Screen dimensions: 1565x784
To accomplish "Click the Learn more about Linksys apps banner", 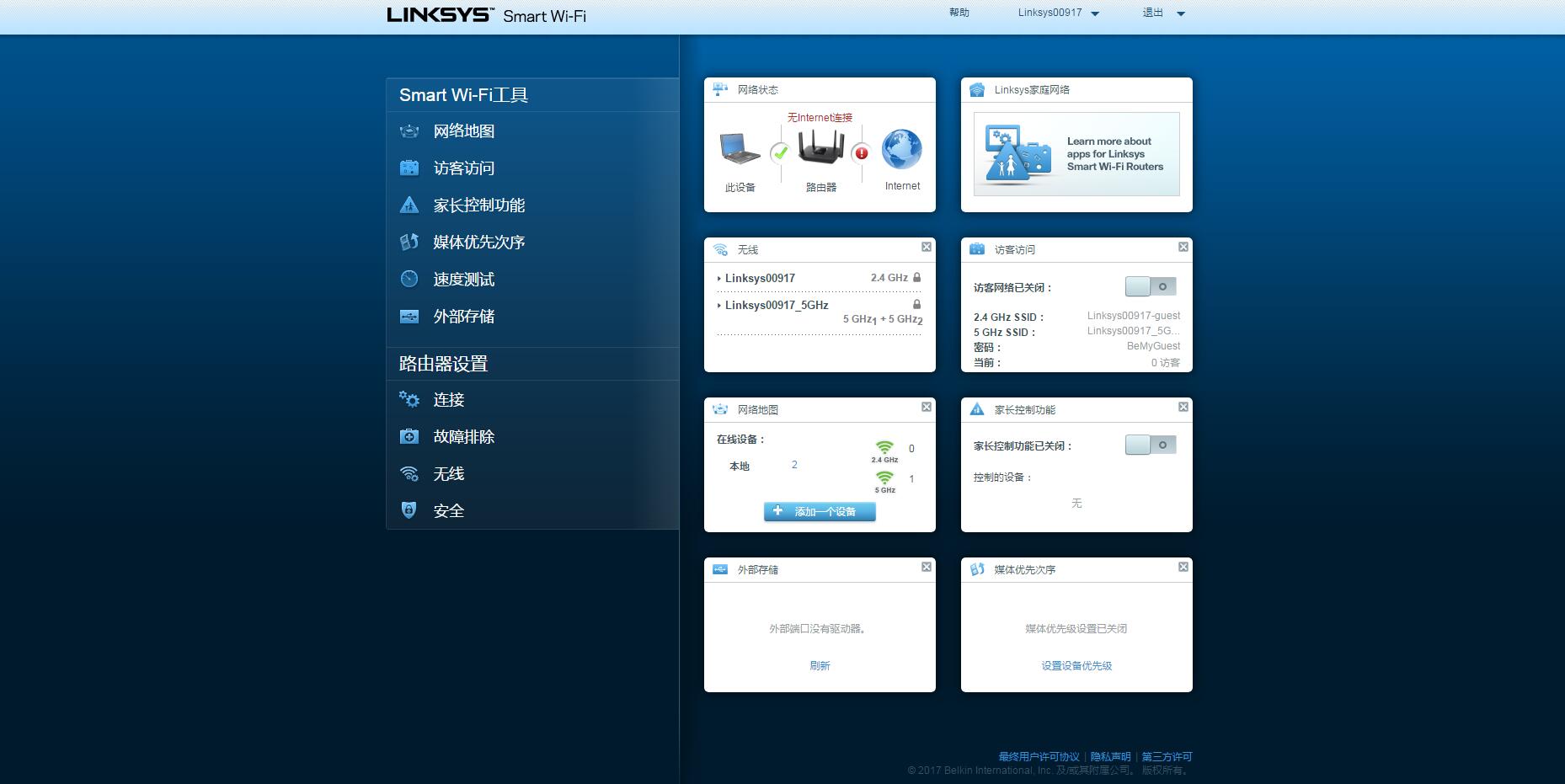I will tap(1076, 154).
